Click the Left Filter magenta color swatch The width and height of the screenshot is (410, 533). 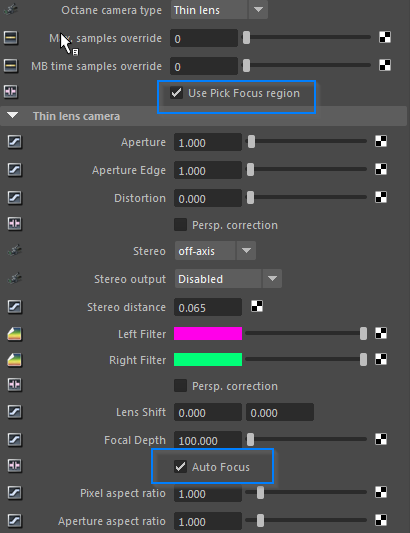(208, 333)
